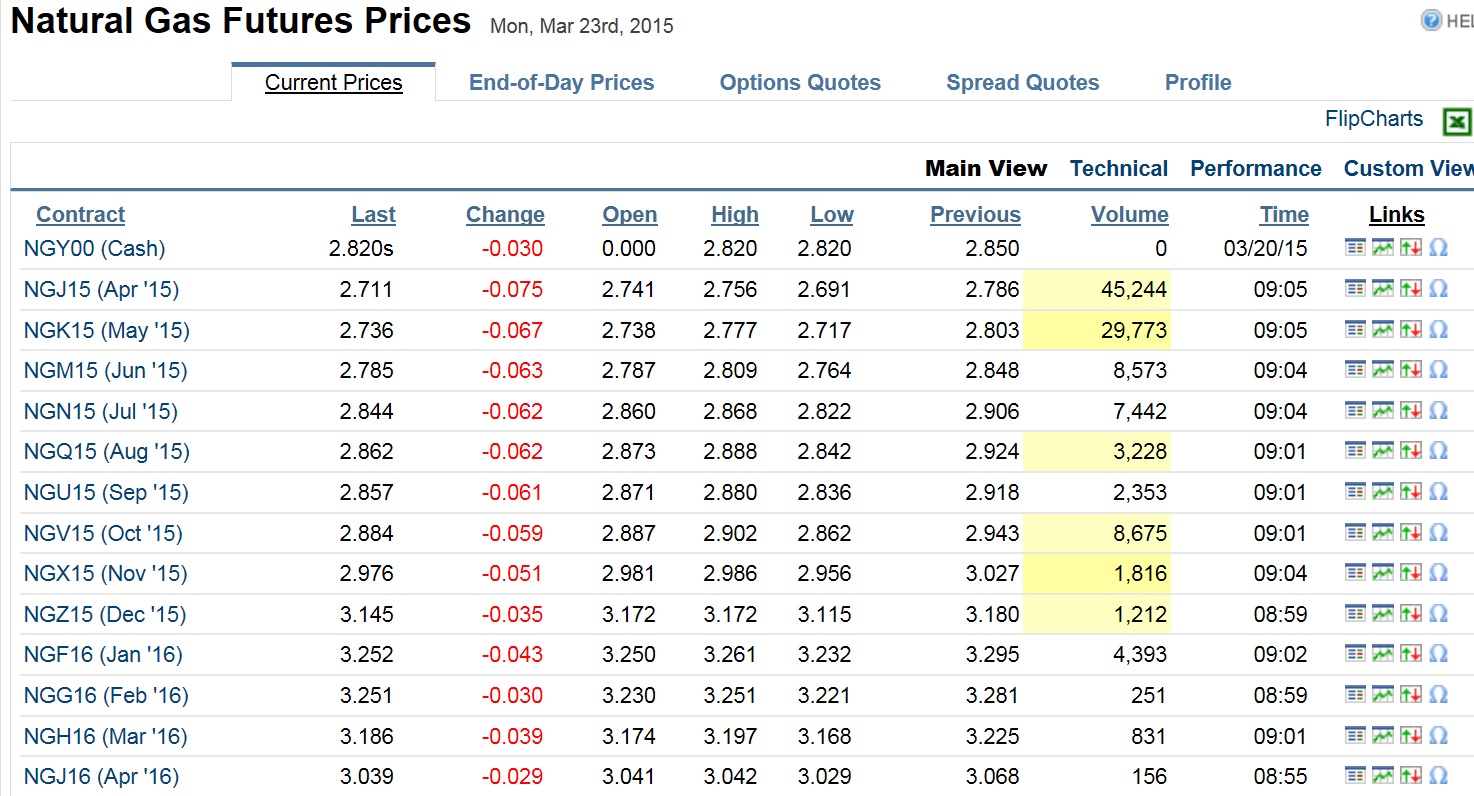This screenshot has height=796, width=1474.
Task: Open the NGV15 (Oct '15) contract link
Action: pos(103,533)
